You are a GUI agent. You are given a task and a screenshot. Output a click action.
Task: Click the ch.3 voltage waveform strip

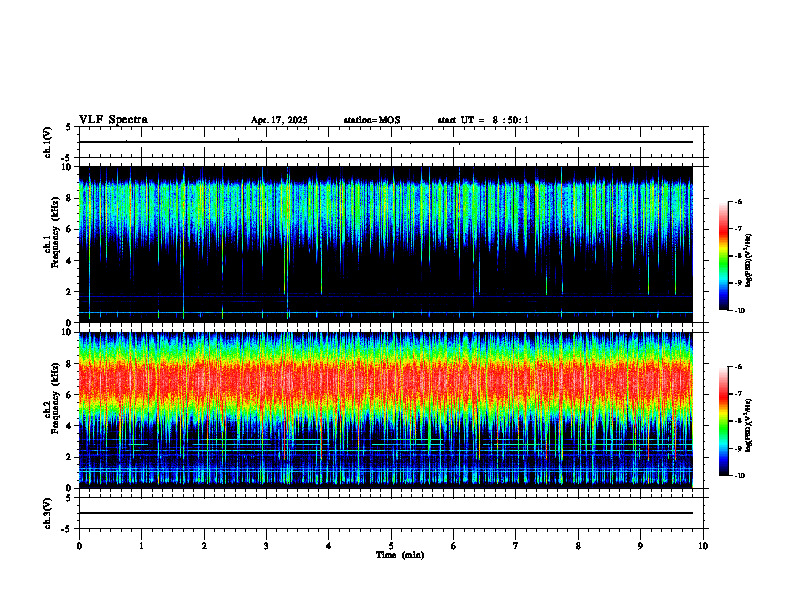[x=391, y=513]
